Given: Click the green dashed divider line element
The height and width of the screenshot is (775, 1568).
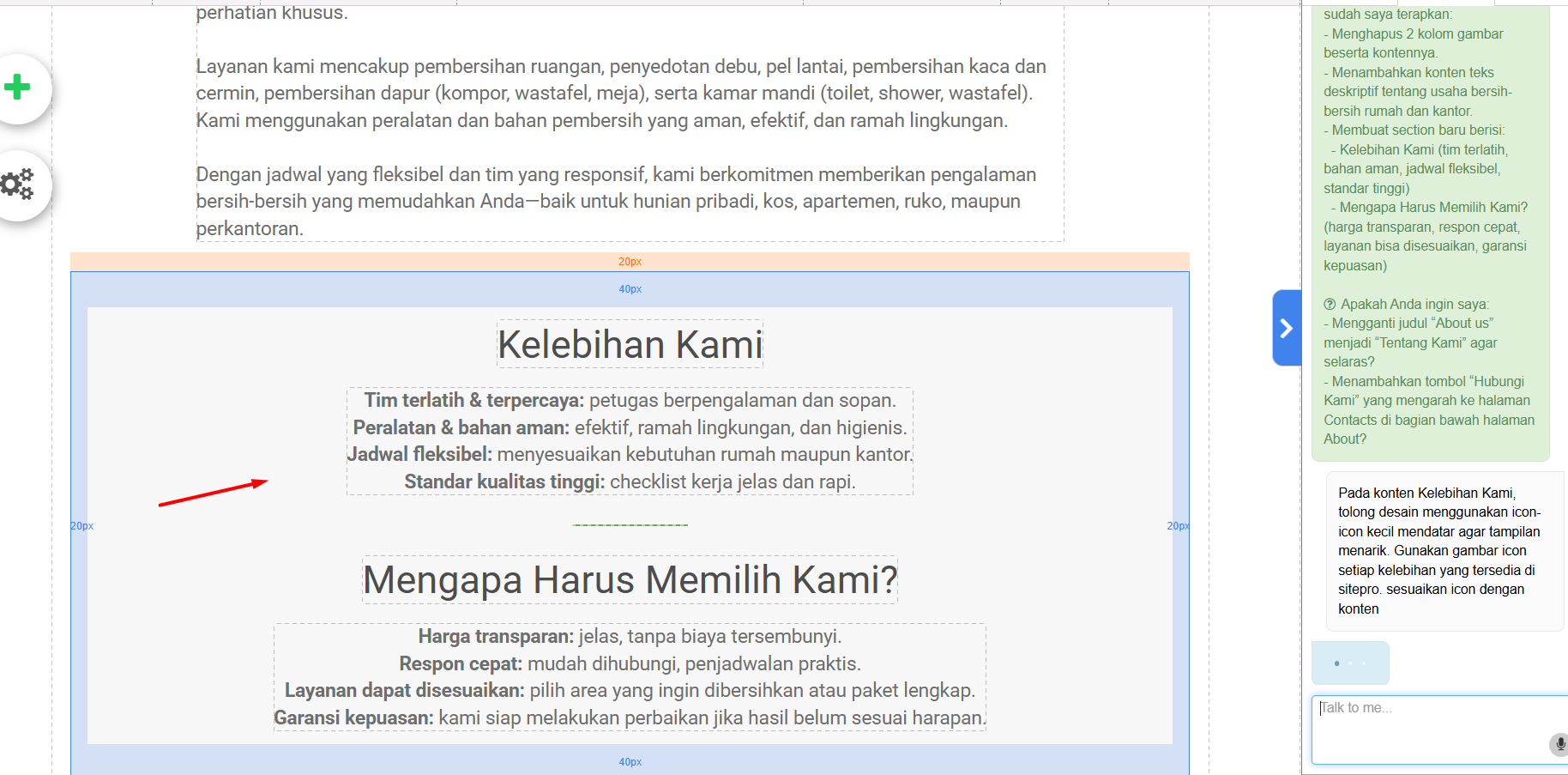Looking at the screenshot, I should click(630, 524).
